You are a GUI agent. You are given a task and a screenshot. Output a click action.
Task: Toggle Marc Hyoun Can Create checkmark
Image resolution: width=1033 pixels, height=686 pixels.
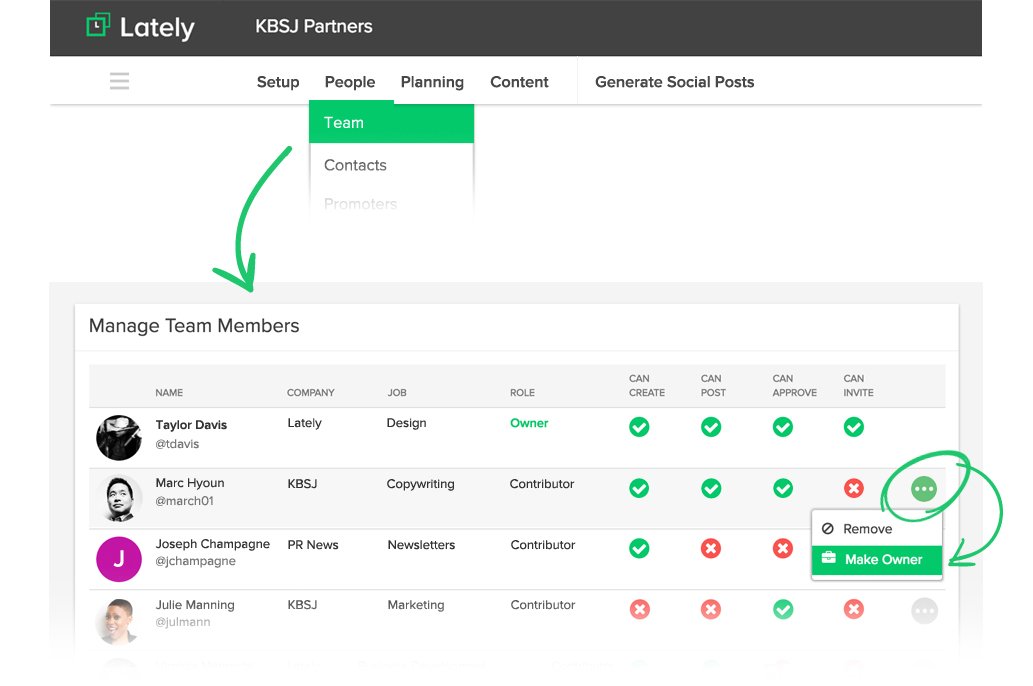[x=639, y=488]
